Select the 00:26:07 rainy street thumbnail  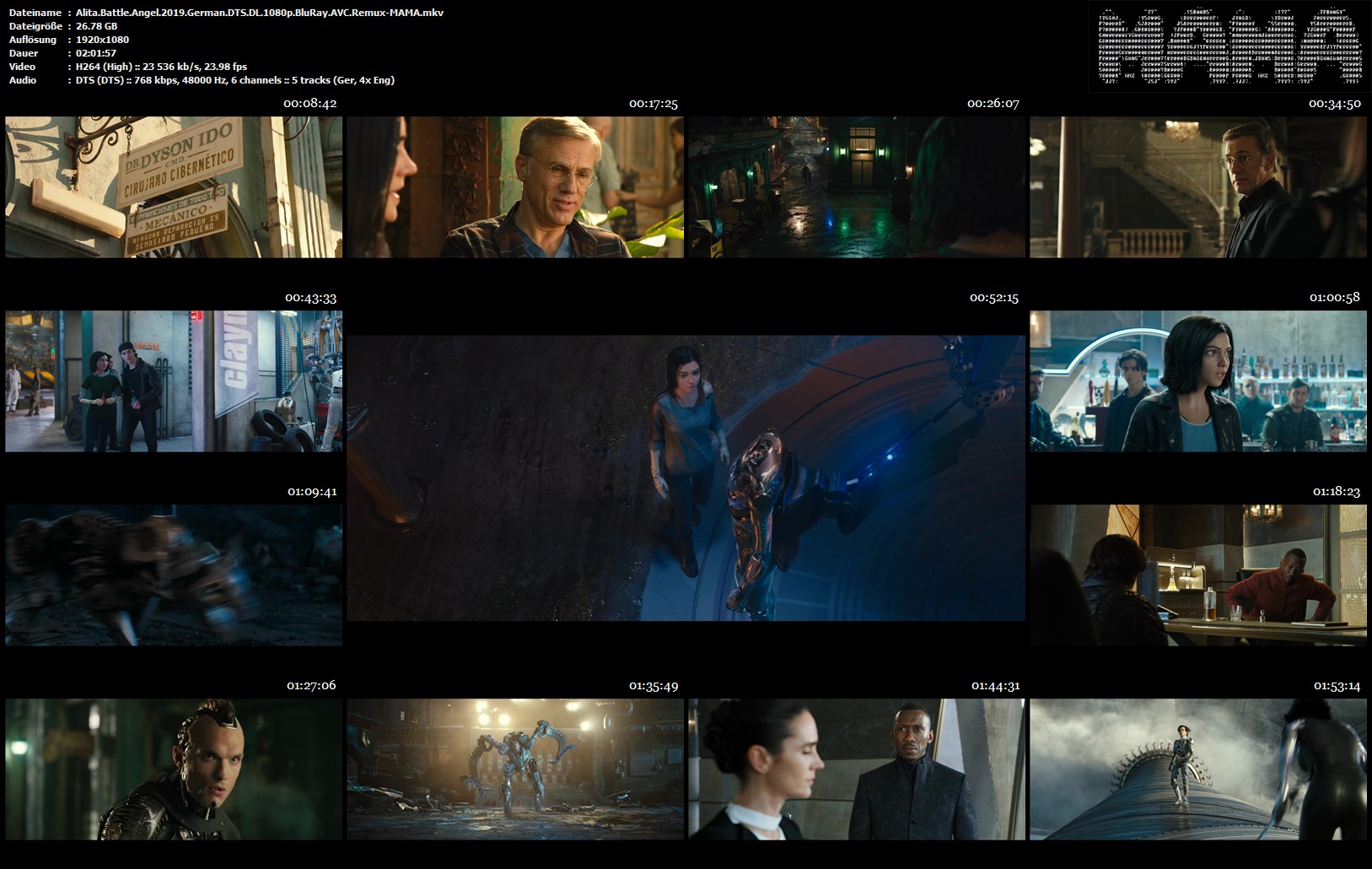[x=857, y=186]
